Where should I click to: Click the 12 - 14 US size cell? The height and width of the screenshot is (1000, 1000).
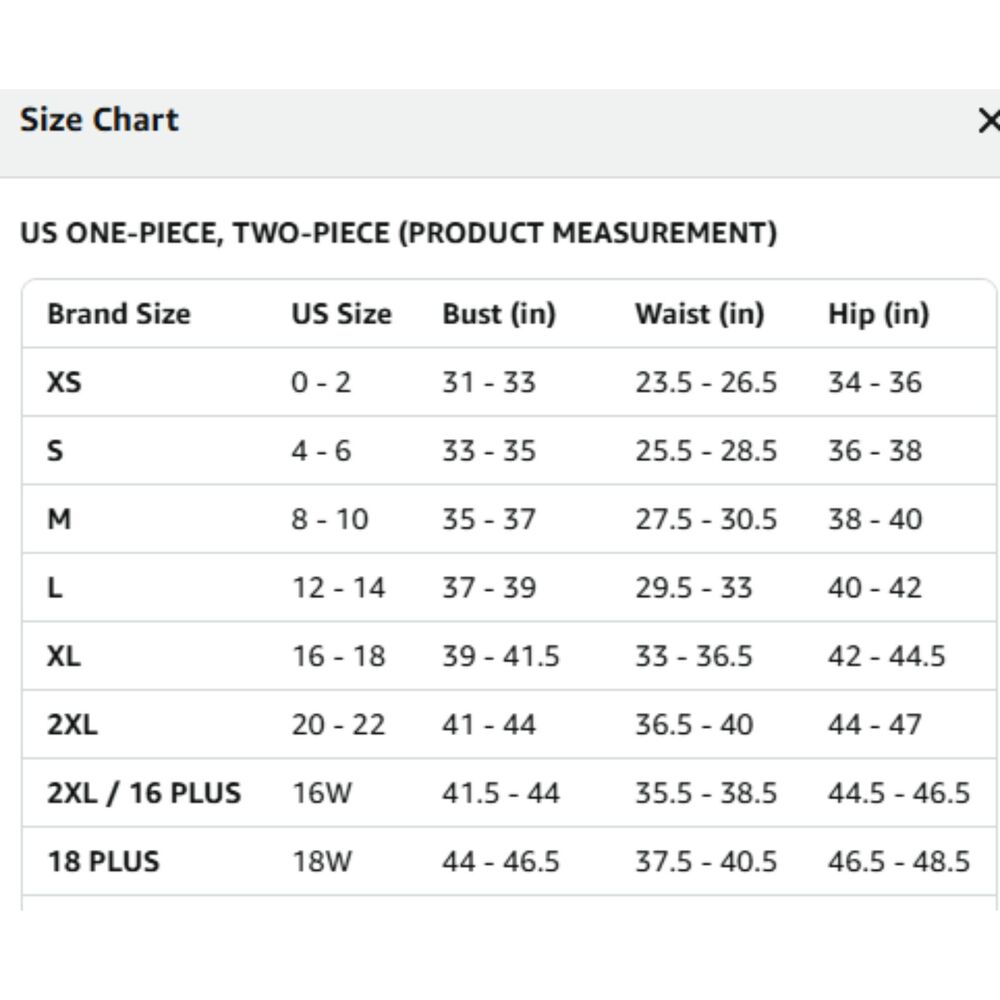point(338,587)
